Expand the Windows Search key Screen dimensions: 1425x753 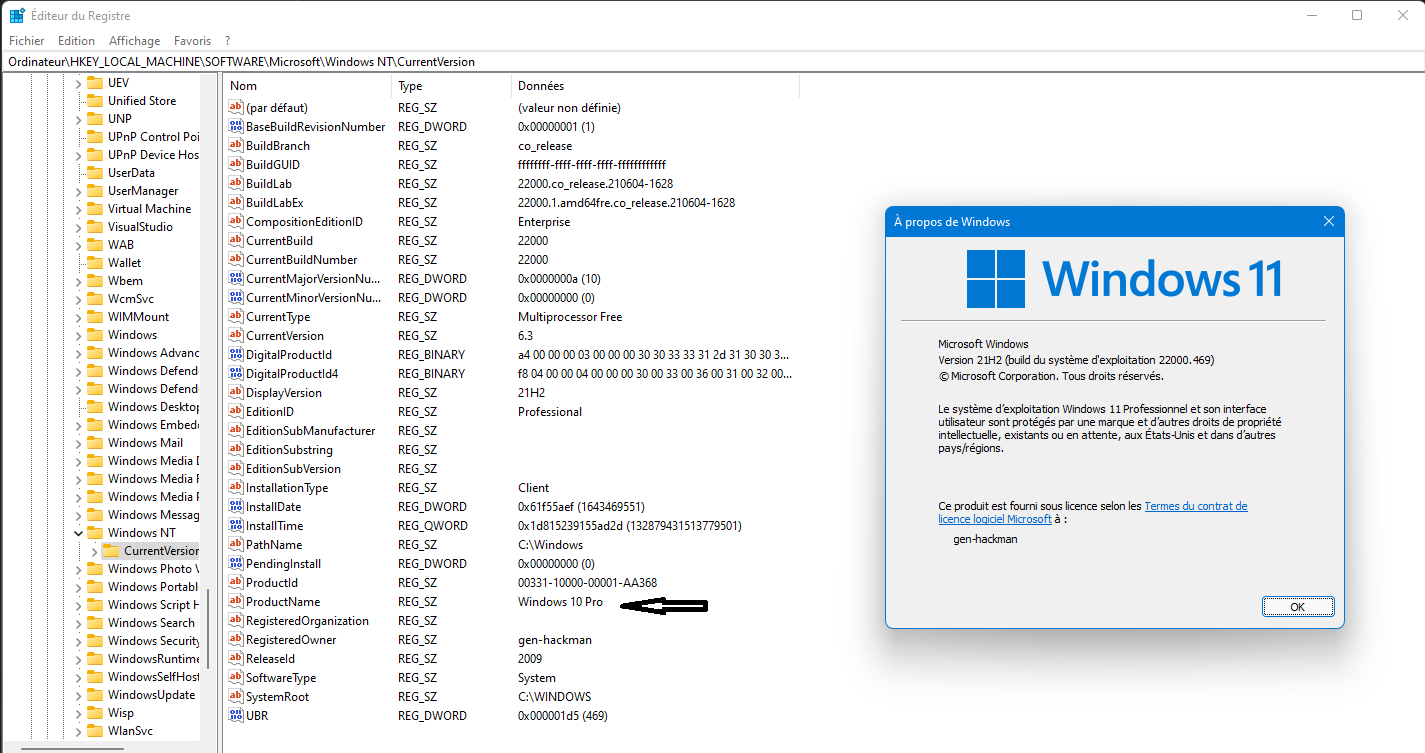coord(78,623)
